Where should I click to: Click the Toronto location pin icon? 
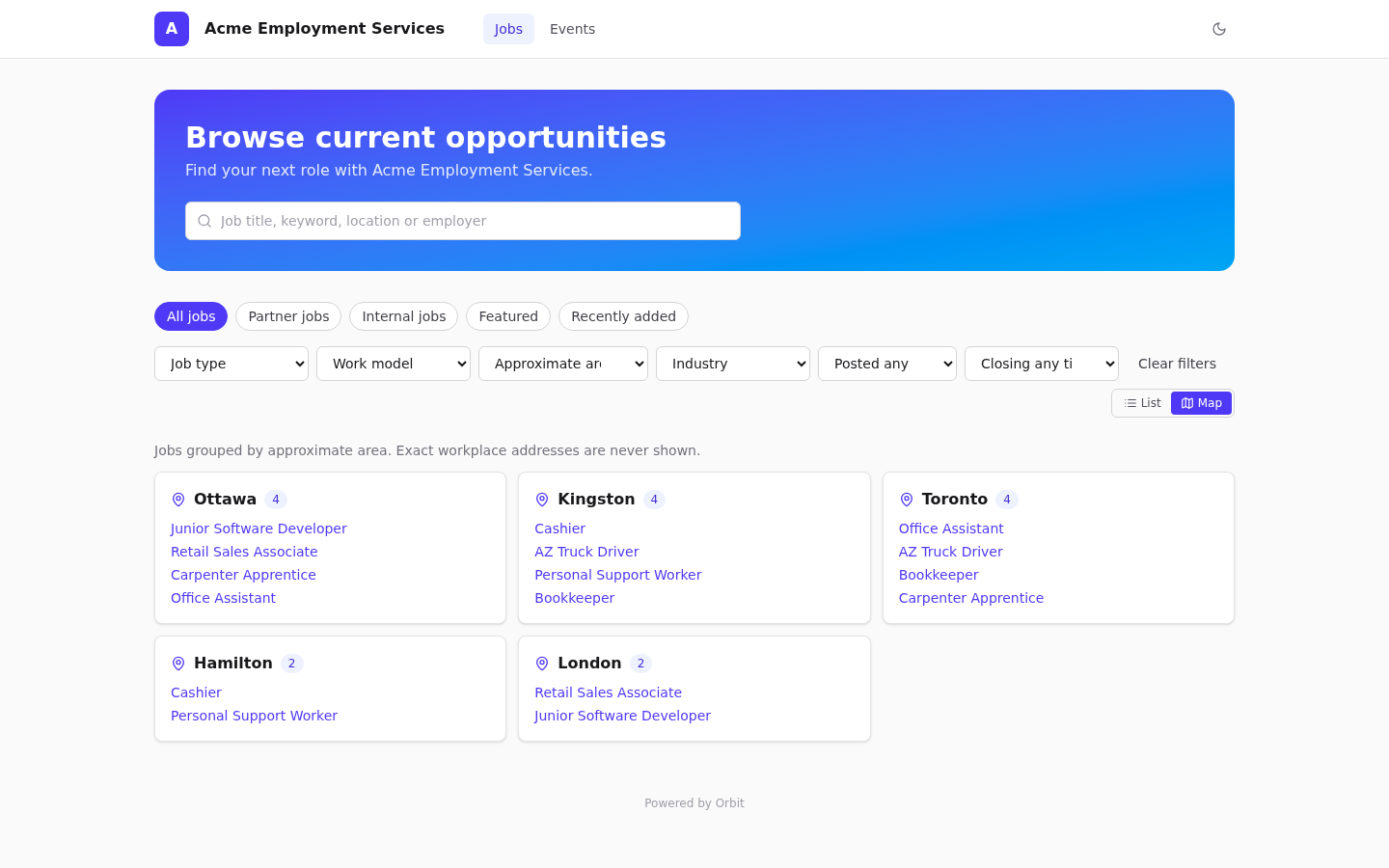[x=907, y=500]
